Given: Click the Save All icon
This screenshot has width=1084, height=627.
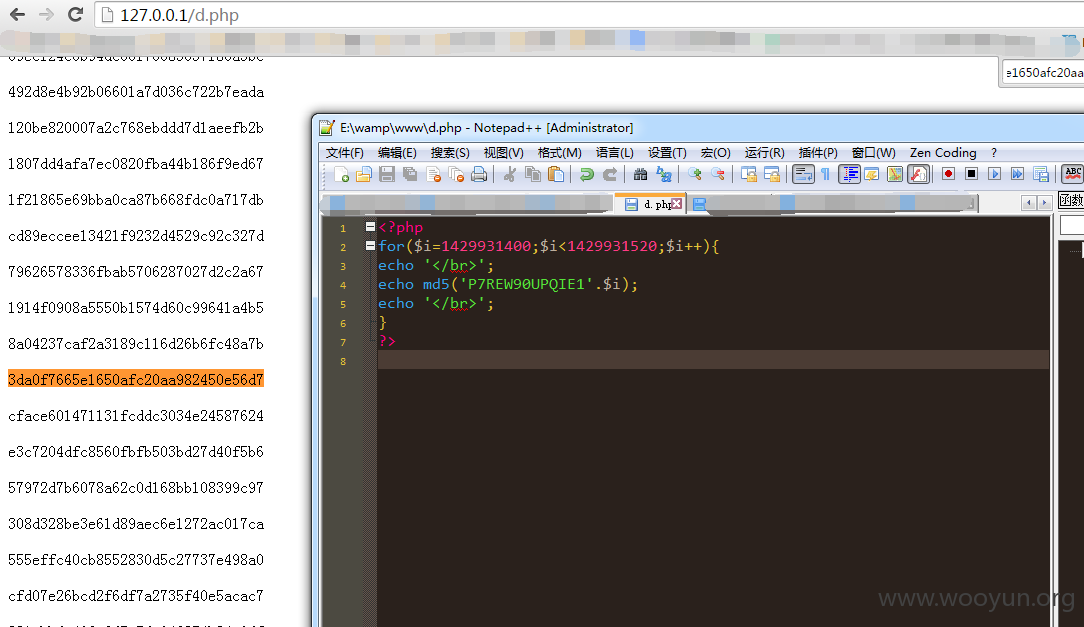Looking at the screenshot, I should click(x=410, y=174).
